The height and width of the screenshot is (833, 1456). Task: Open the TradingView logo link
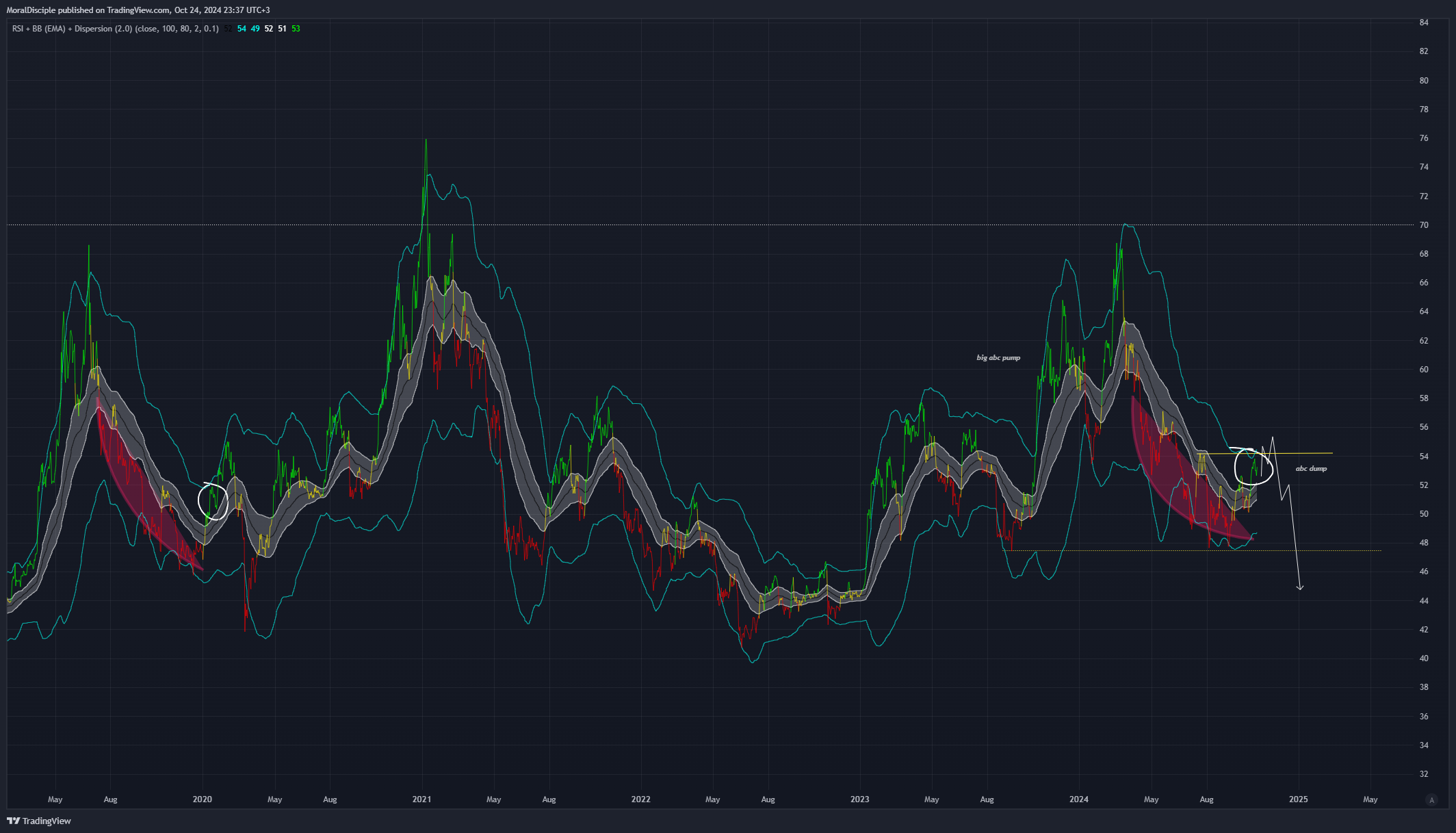tap(39, 821)
